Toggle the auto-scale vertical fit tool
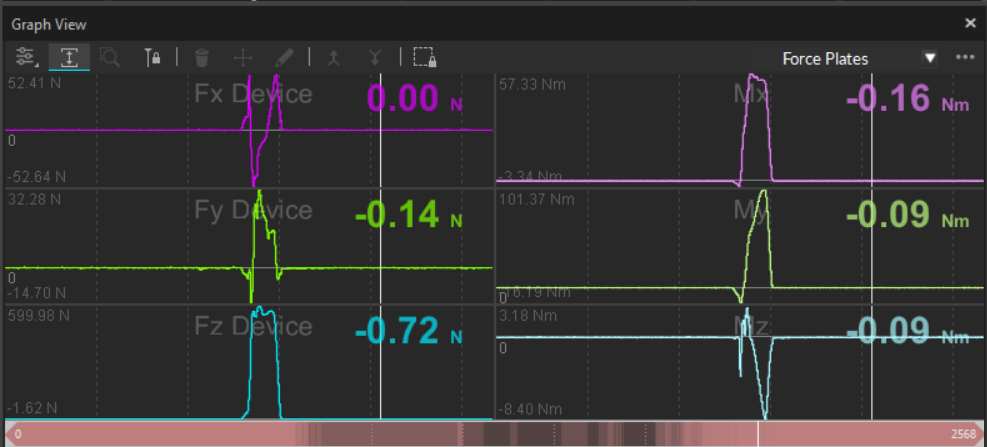 (x=69, y=58)
